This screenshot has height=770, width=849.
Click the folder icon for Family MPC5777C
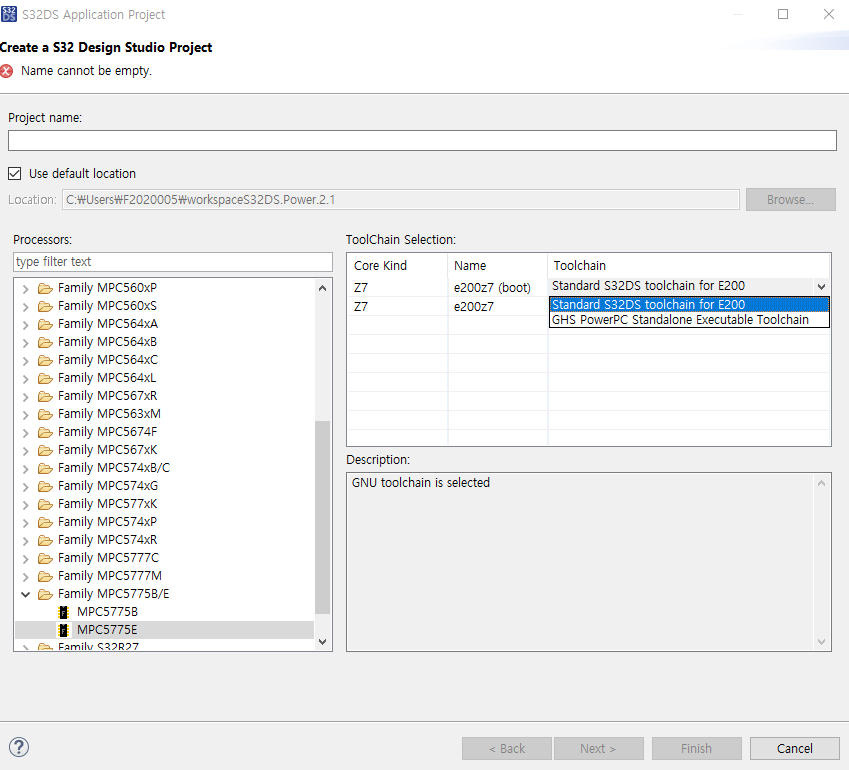click(46, 557)
